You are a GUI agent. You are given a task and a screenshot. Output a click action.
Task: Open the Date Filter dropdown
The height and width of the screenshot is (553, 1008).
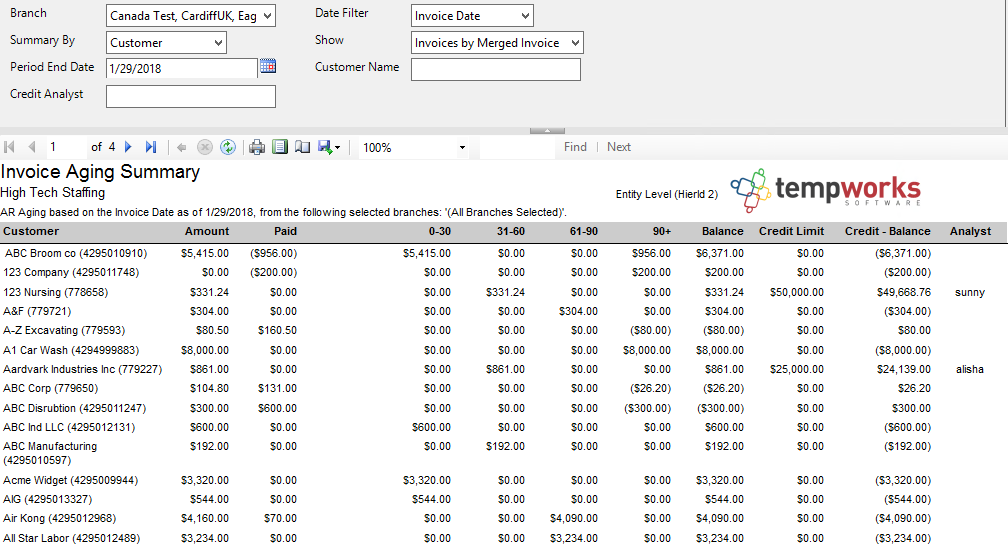point(525,16)
